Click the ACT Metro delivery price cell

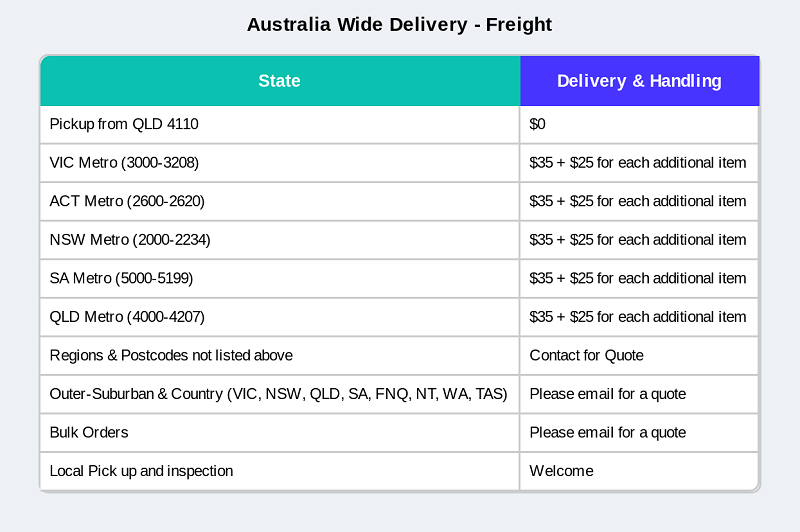click(x=638, y=201)
